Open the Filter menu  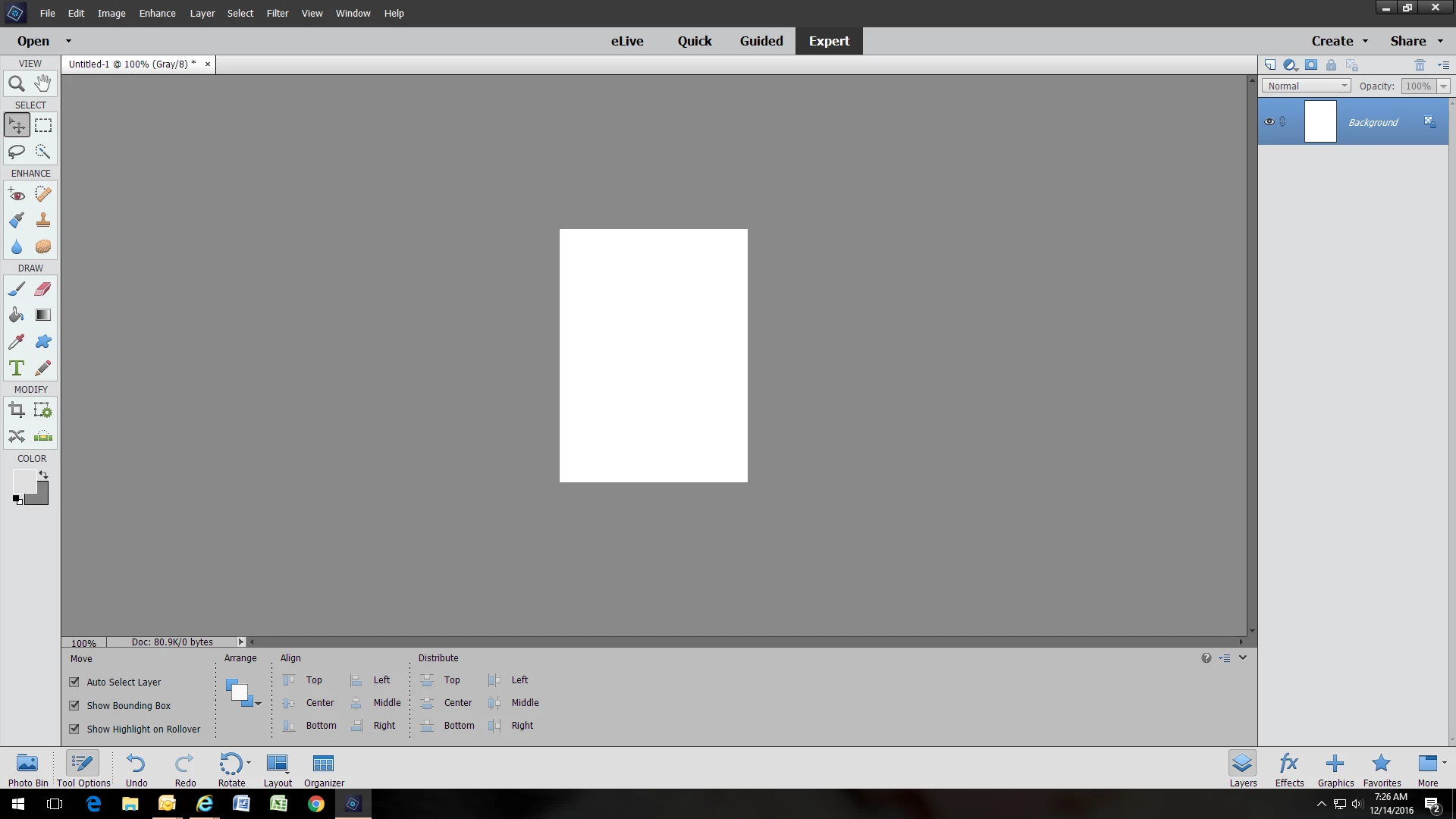[x=277, y=13]
